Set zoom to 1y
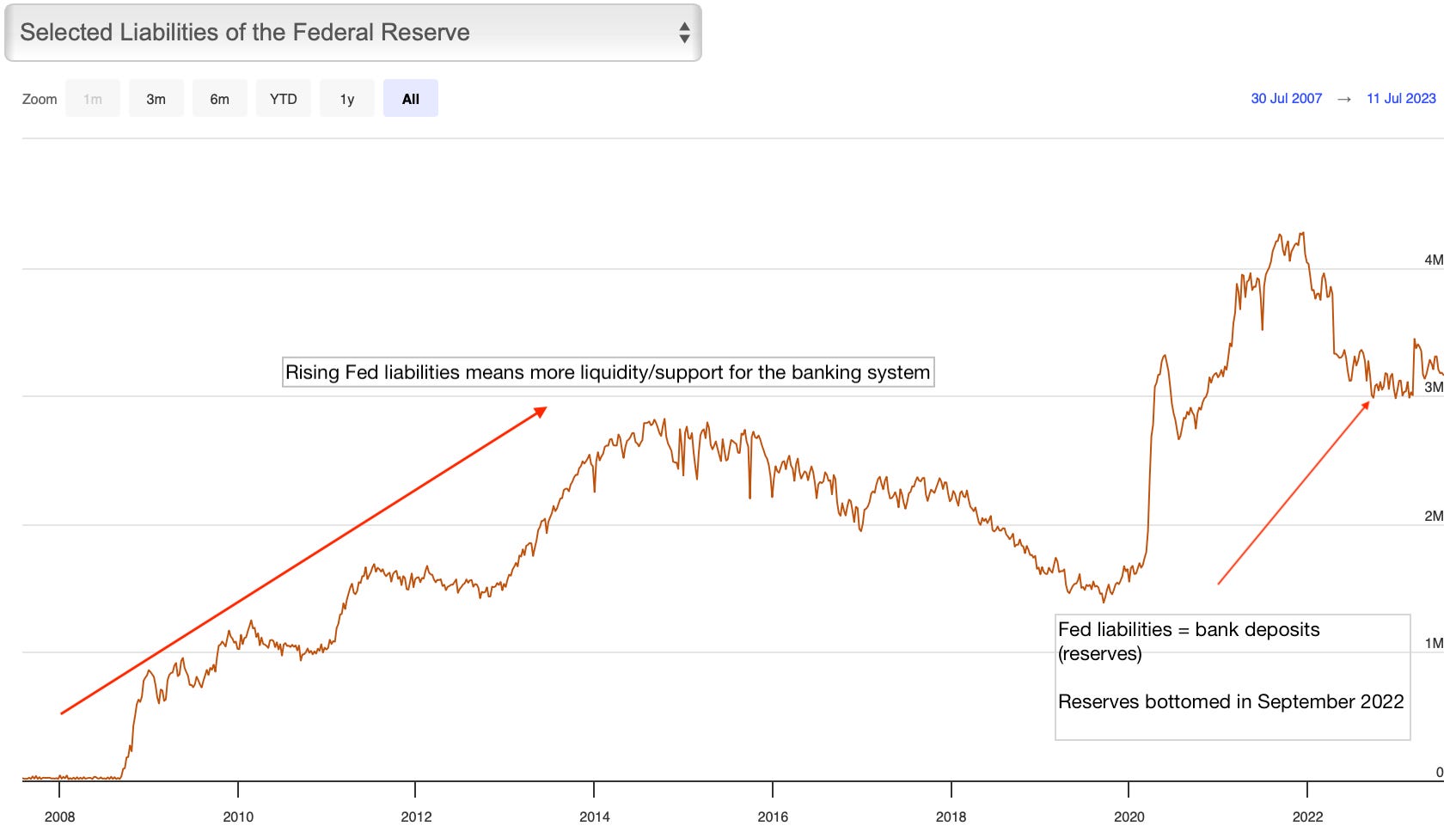This screenshot has height=832, width=1456. coord(347,99)
